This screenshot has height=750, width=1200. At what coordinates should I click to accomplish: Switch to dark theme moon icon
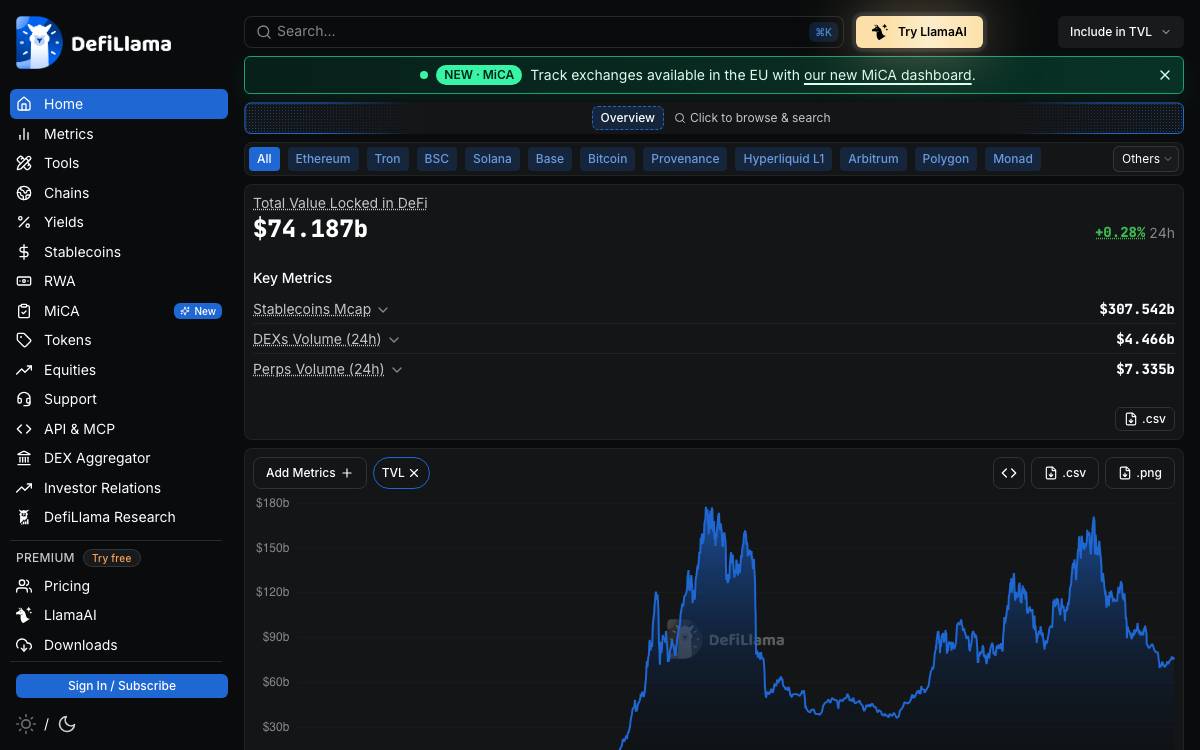point(67,724)
